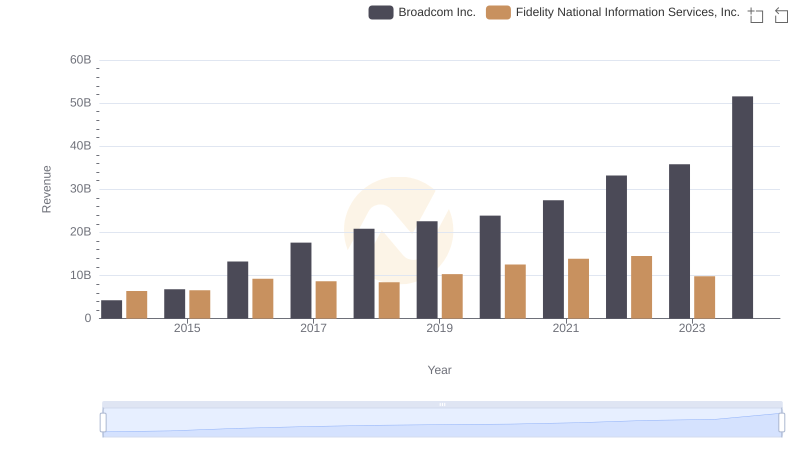Screen dimensions: 800x461
Task: Click the 2019 x-axis label
Action: click(x=439, y=328)
